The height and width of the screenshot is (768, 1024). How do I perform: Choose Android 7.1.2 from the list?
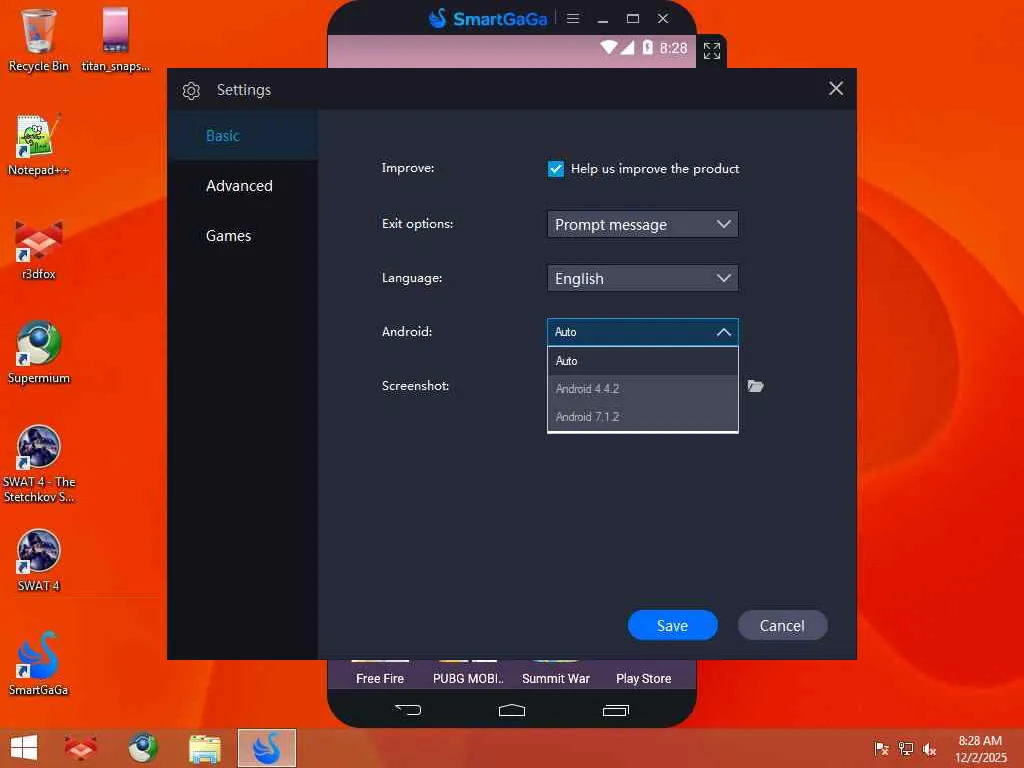pos(643,417)
